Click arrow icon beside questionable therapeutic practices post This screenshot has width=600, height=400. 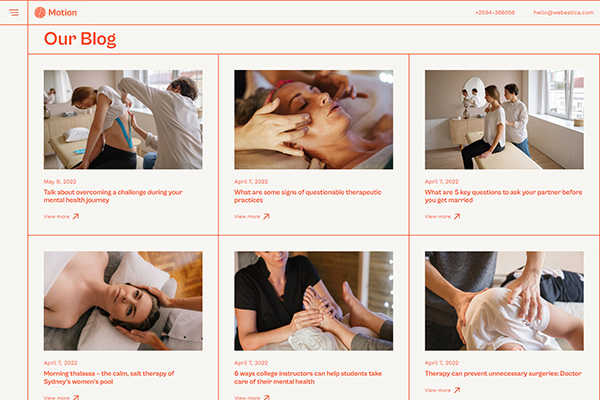[266, 217]
